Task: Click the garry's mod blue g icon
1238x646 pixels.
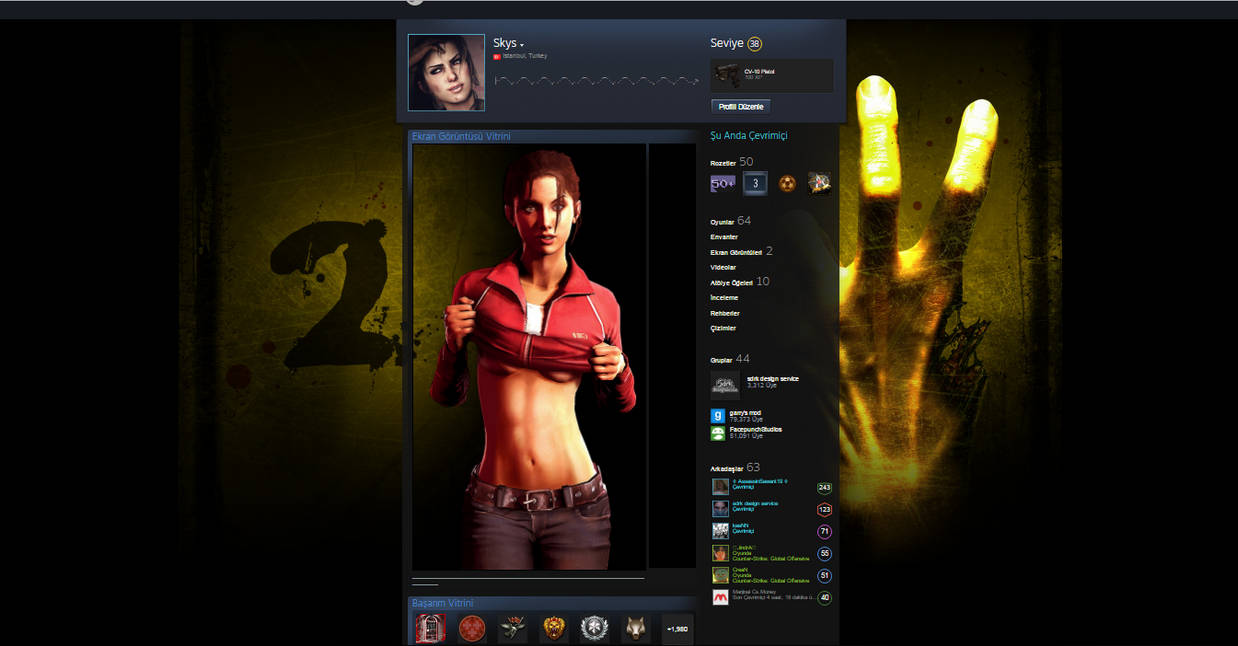Action: pyautogui.click(x=717, y=415)
